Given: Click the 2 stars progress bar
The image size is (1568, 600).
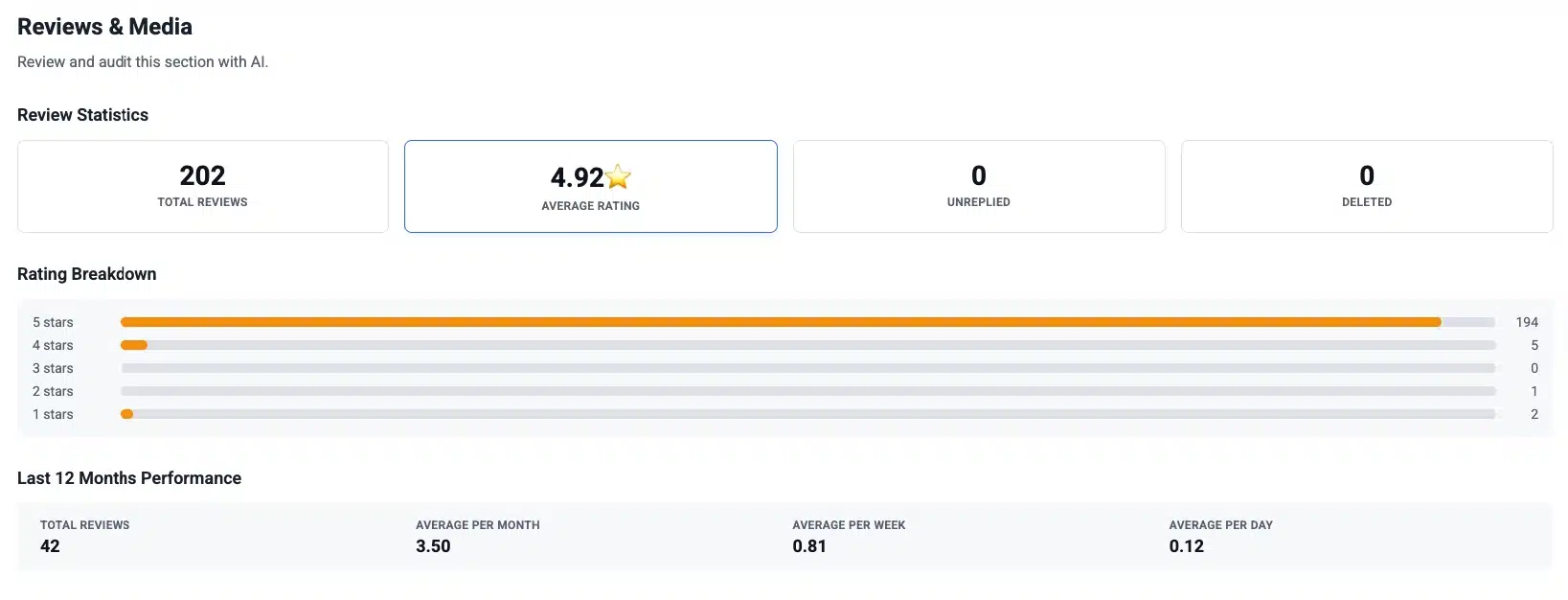Looking at the screenshot, I should pyautogui.click(x=807, y=391).
